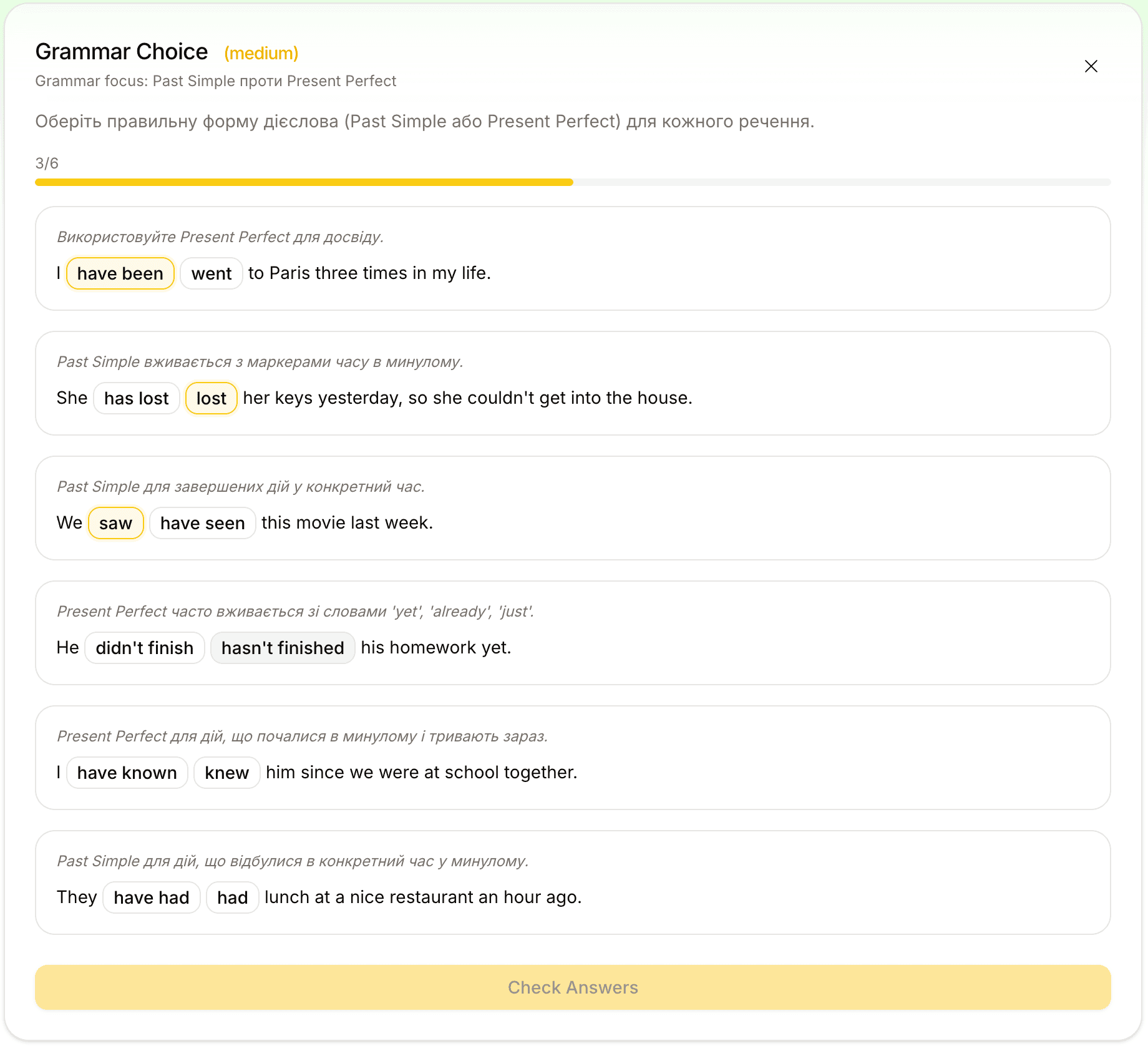Image resolution: width=1148 pixels, height=1046 pixels.
Task: Click hint 'Past Simple вживається з маркерами часу'
Action: (260, 362)
